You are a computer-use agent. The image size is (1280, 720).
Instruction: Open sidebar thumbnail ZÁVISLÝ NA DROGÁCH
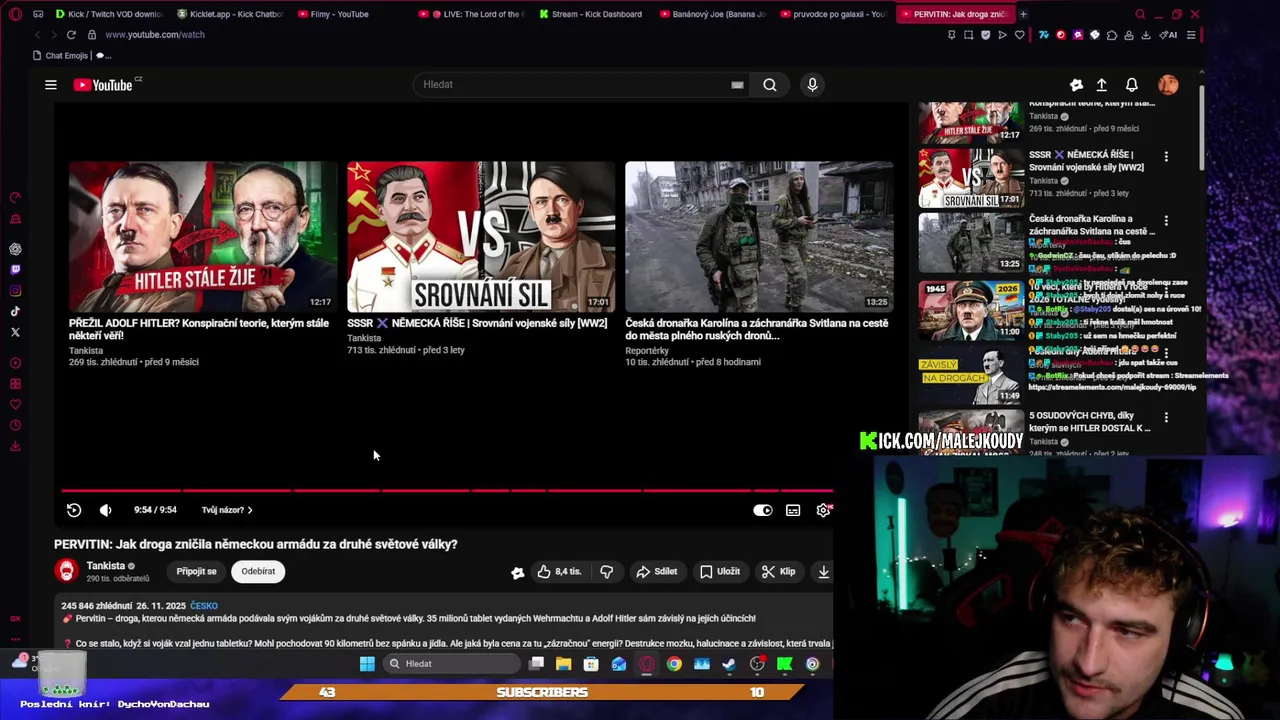(971, 374)
